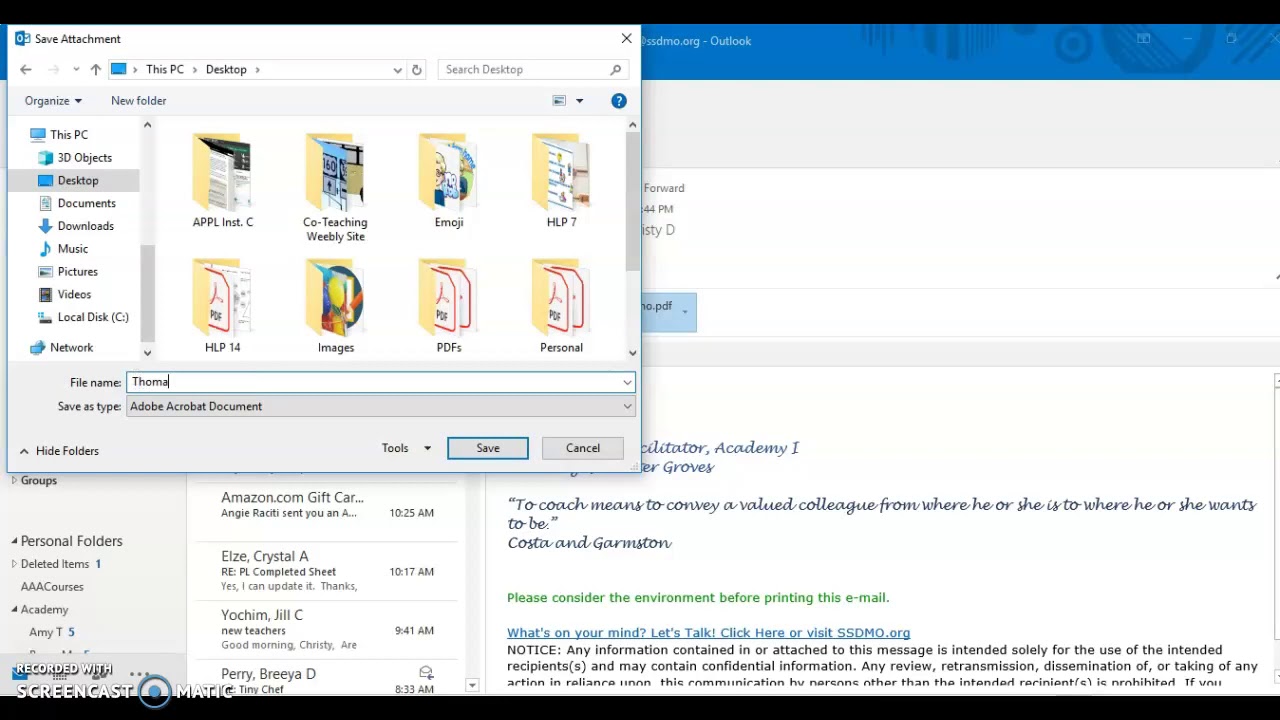Click the Cancel button
Viewport: 1280px width, 720px height.
pos(583,448)
